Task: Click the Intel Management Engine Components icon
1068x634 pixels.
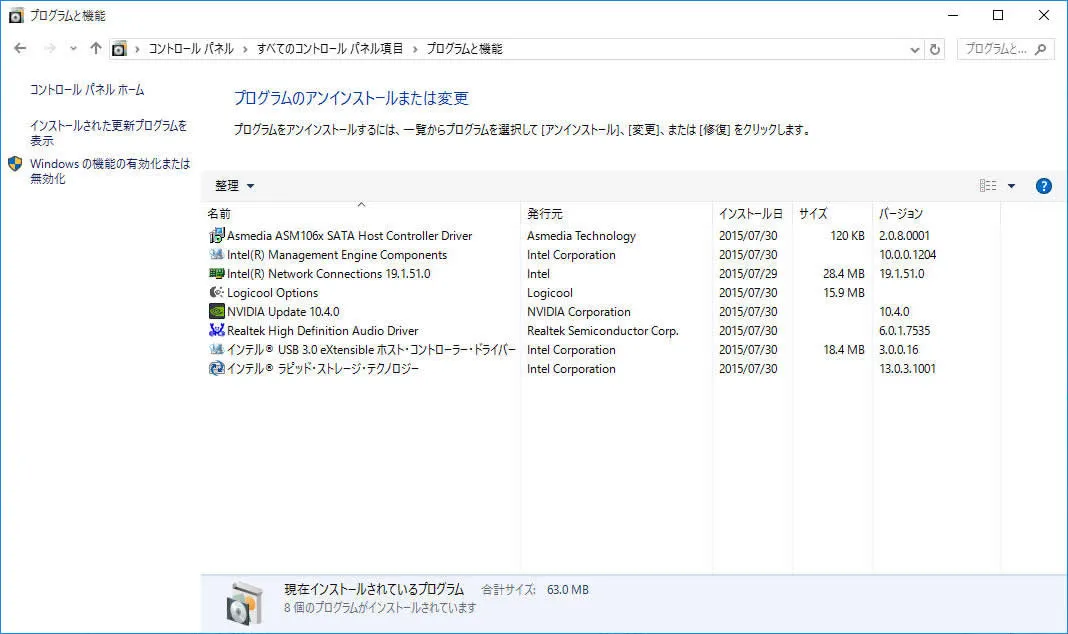Action: click(216, 255)
